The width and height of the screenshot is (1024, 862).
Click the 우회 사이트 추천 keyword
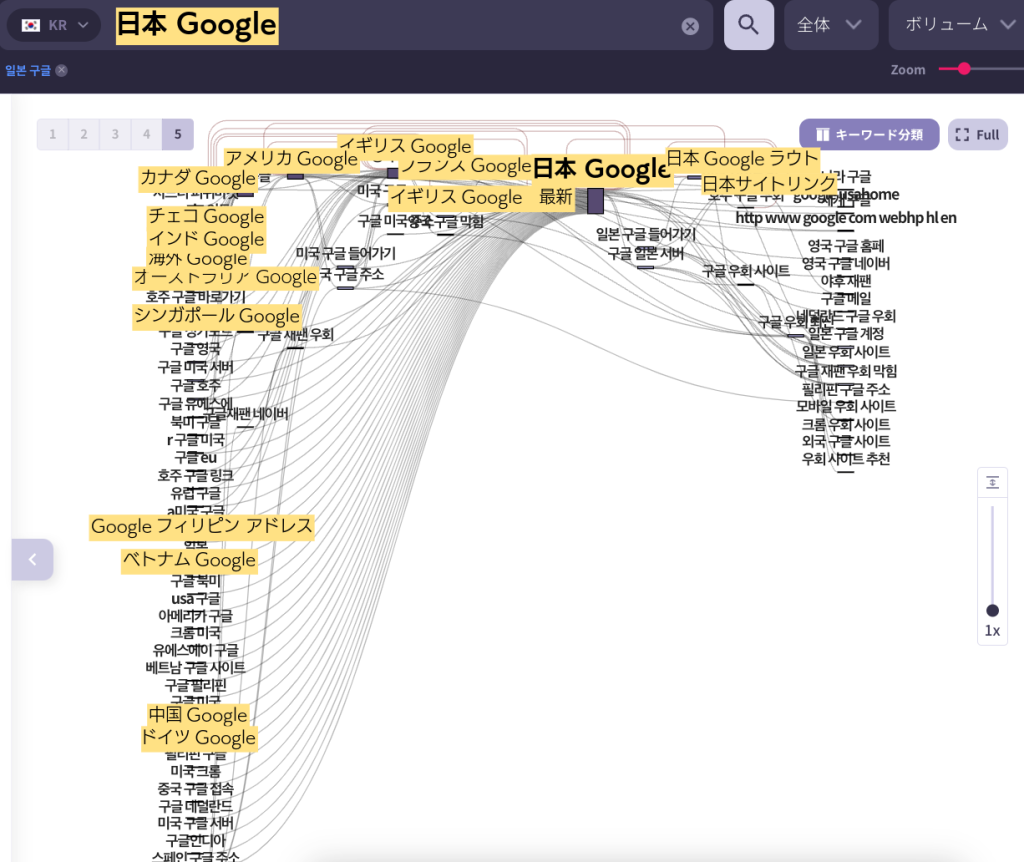(x=846, y=458)
